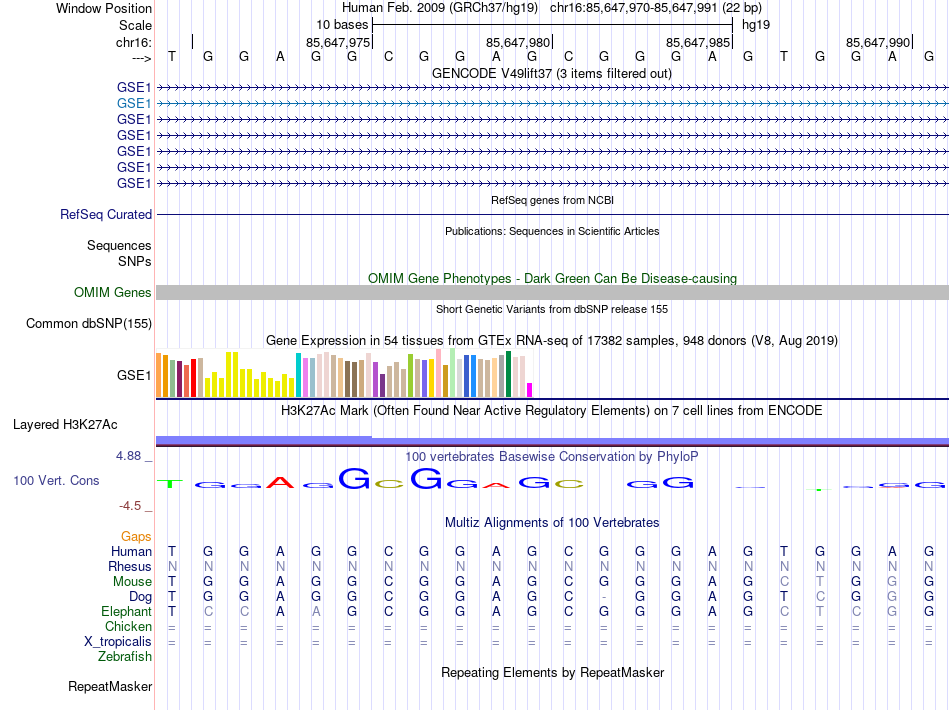Click the 10 bases scale bar
Screen dimensions: 950x710
tap(552, 23)
